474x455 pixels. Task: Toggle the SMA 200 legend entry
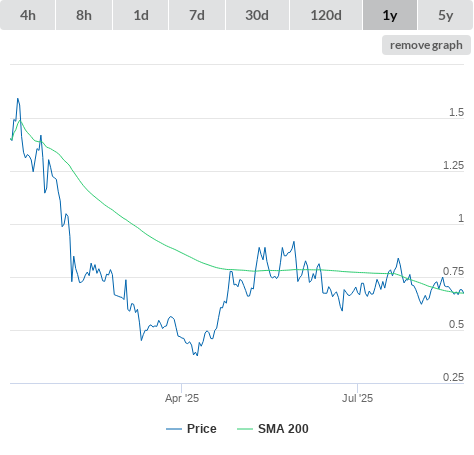[273, 429]
